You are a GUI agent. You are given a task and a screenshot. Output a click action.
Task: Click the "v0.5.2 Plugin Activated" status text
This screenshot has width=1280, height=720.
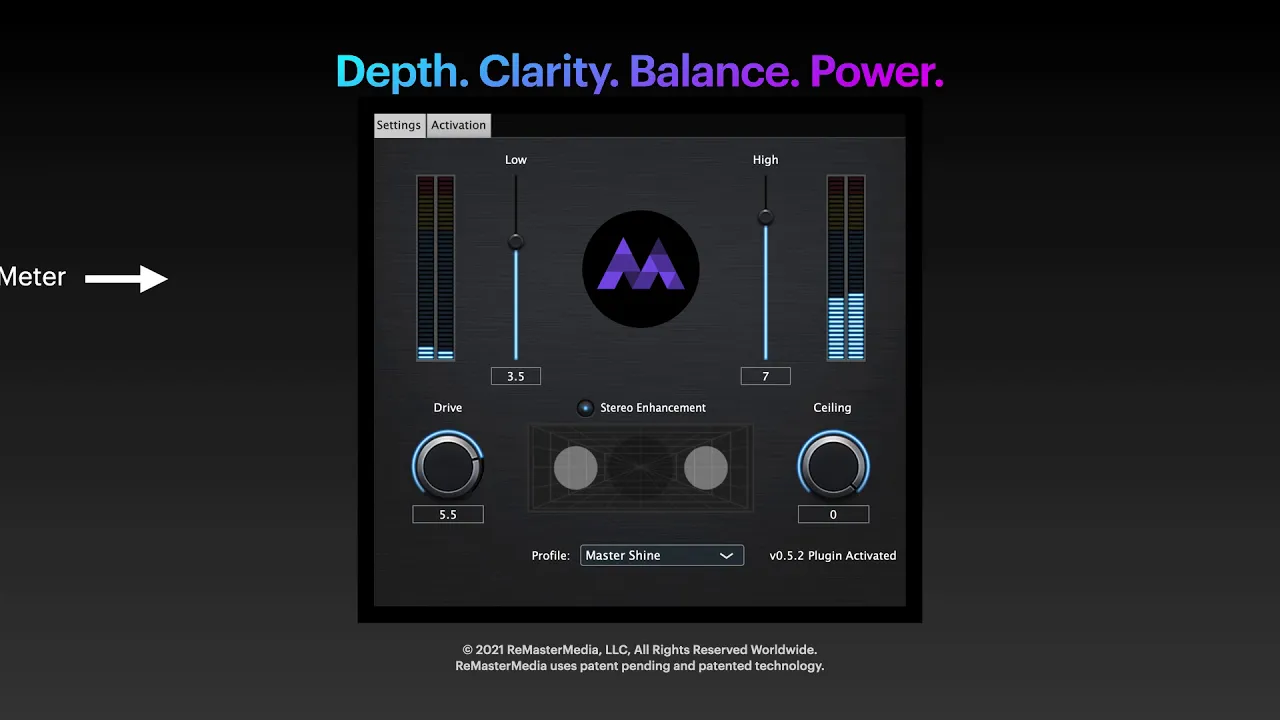click(x=833, y=556)
